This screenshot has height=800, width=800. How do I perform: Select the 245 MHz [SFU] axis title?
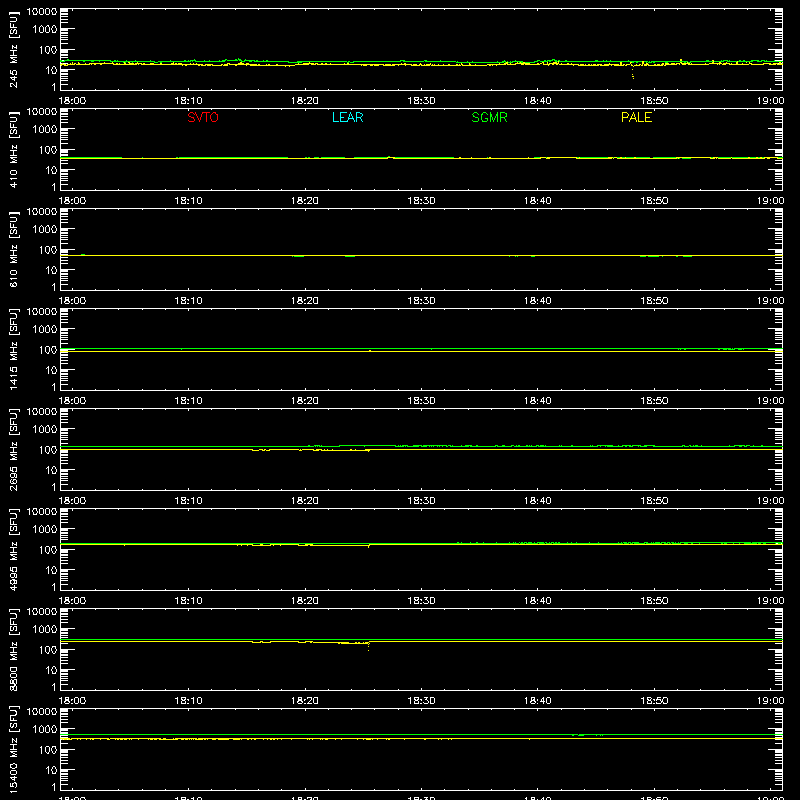(x=14, y=49)
